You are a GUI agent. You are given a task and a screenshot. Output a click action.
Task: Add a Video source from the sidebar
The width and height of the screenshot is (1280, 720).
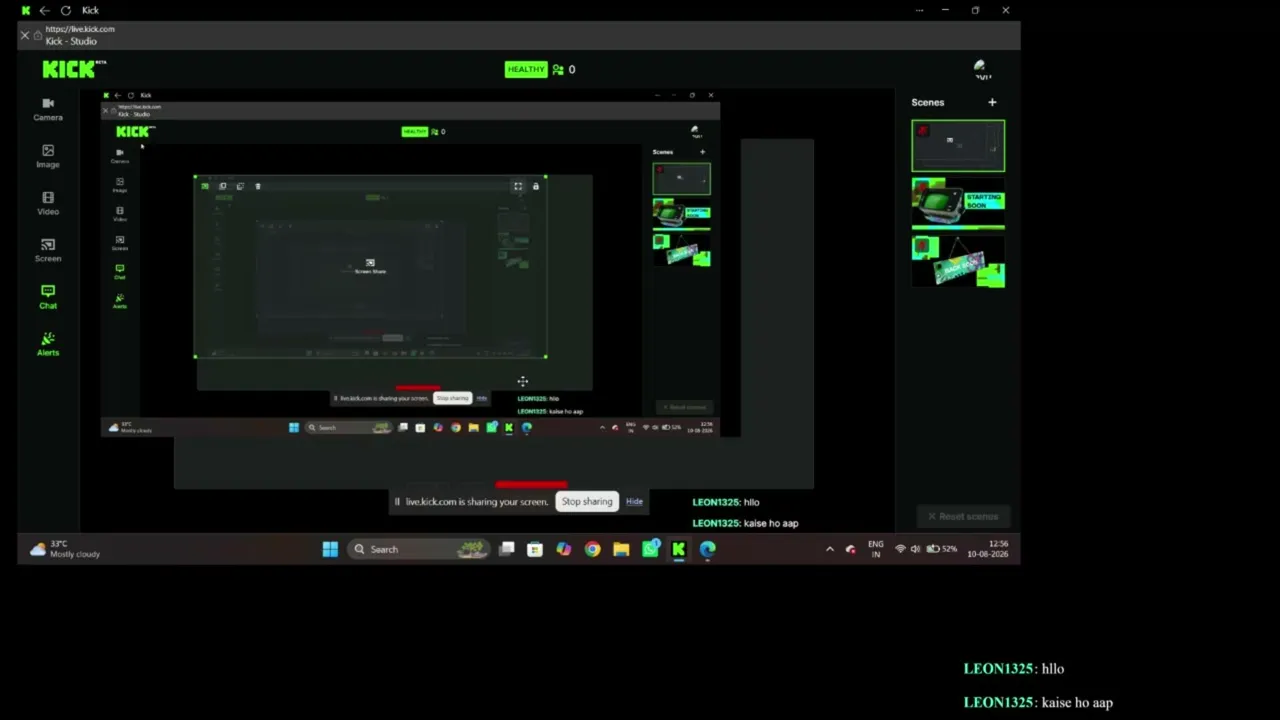click(48, 203)
